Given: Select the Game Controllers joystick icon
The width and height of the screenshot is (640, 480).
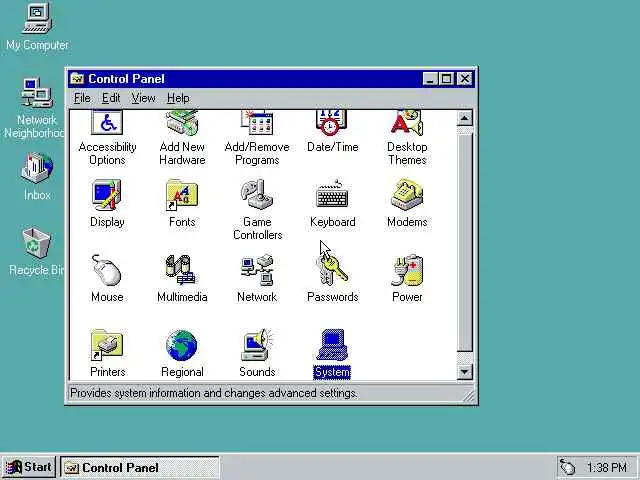Looking at the screenshot, I should [257, 195].
